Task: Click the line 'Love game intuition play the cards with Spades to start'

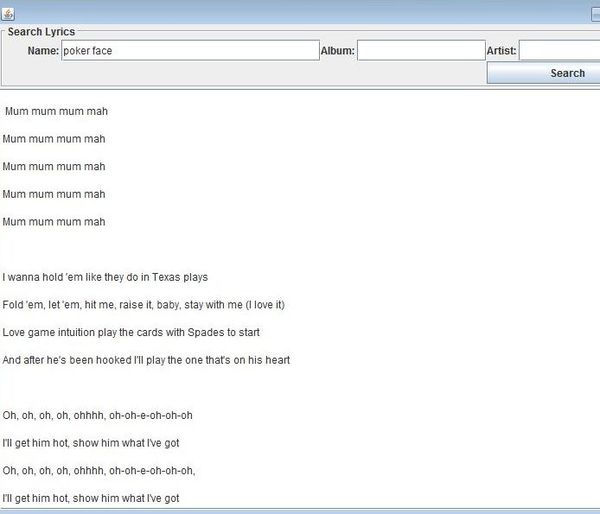Action: [x=131, y=332]
